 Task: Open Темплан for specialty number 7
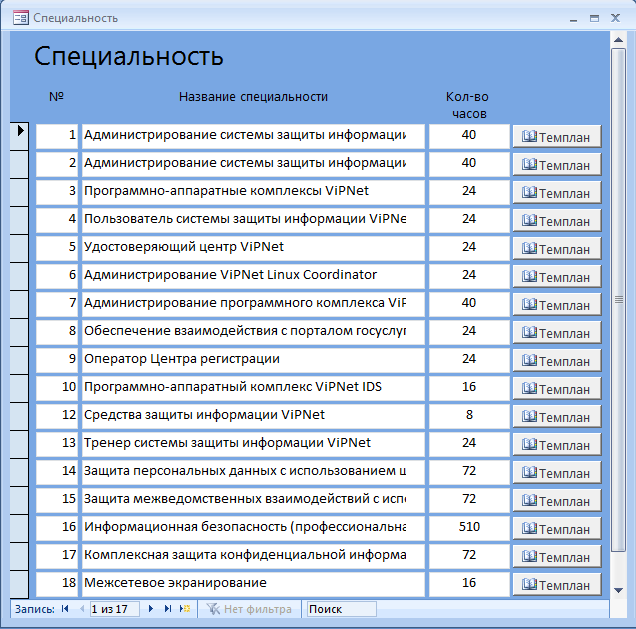556,305
